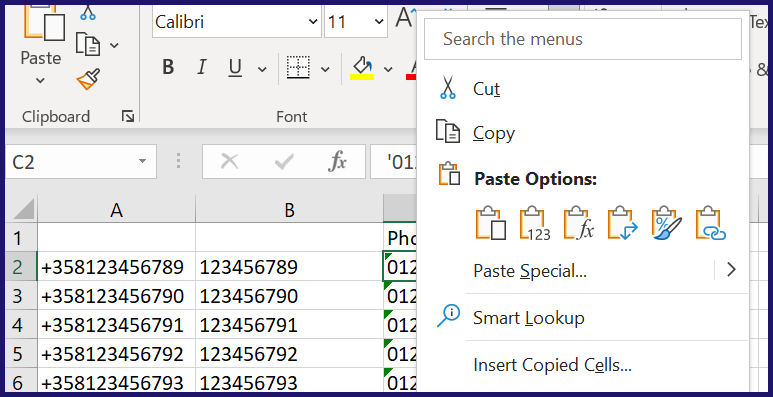
Task: Select the Transpose paste option
Action: tap(623, 224)
